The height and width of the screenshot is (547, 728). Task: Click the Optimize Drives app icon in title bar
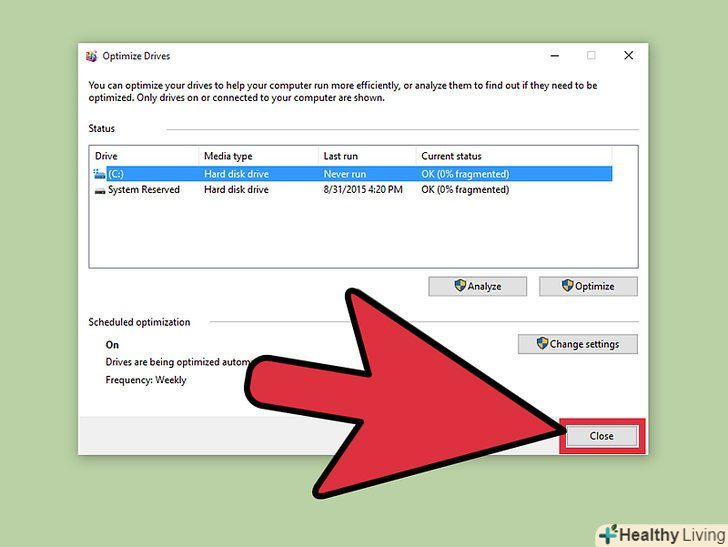coord(91,56)
